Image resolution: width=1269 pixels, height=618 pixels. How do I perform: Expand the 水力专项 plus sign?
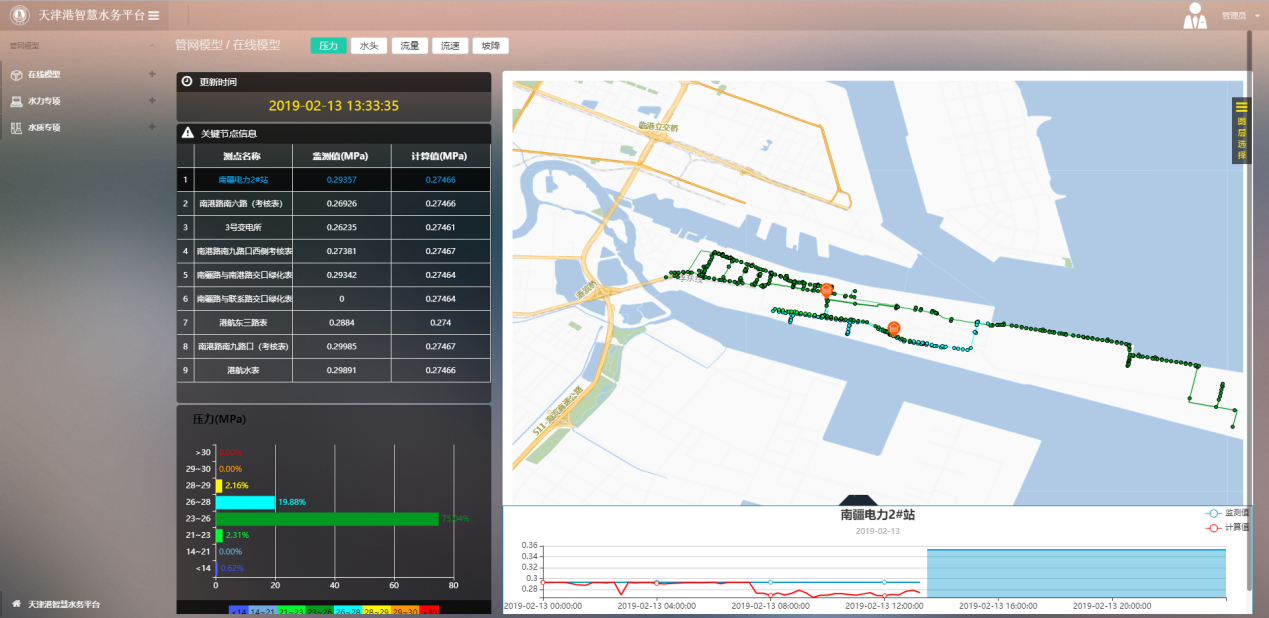152,101
